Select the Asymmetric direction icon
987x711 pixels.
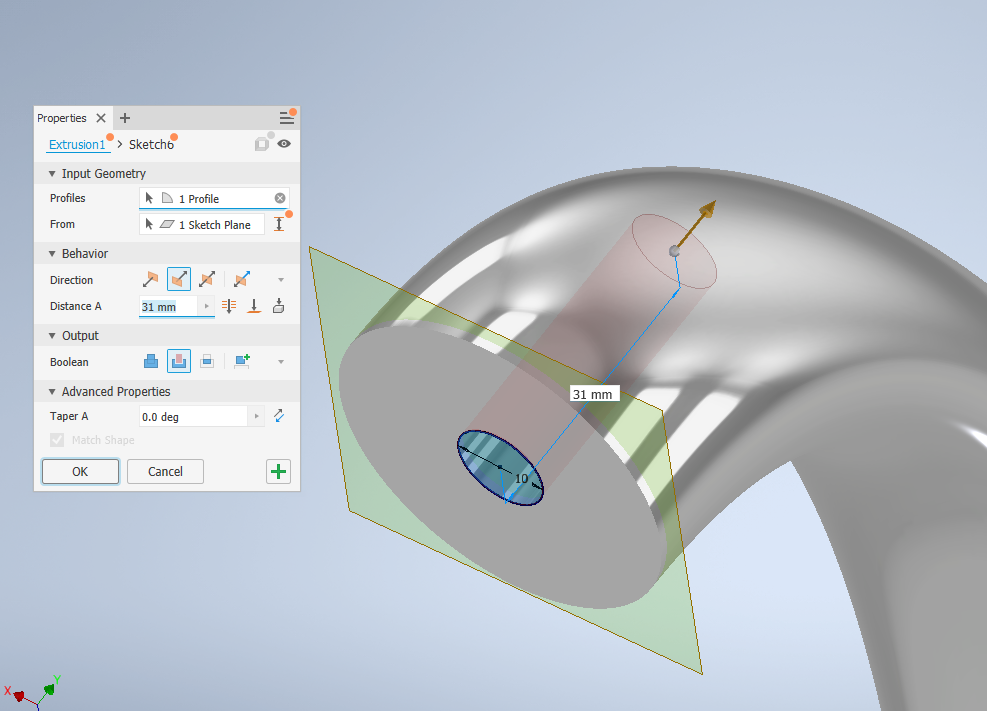(241, 280)
